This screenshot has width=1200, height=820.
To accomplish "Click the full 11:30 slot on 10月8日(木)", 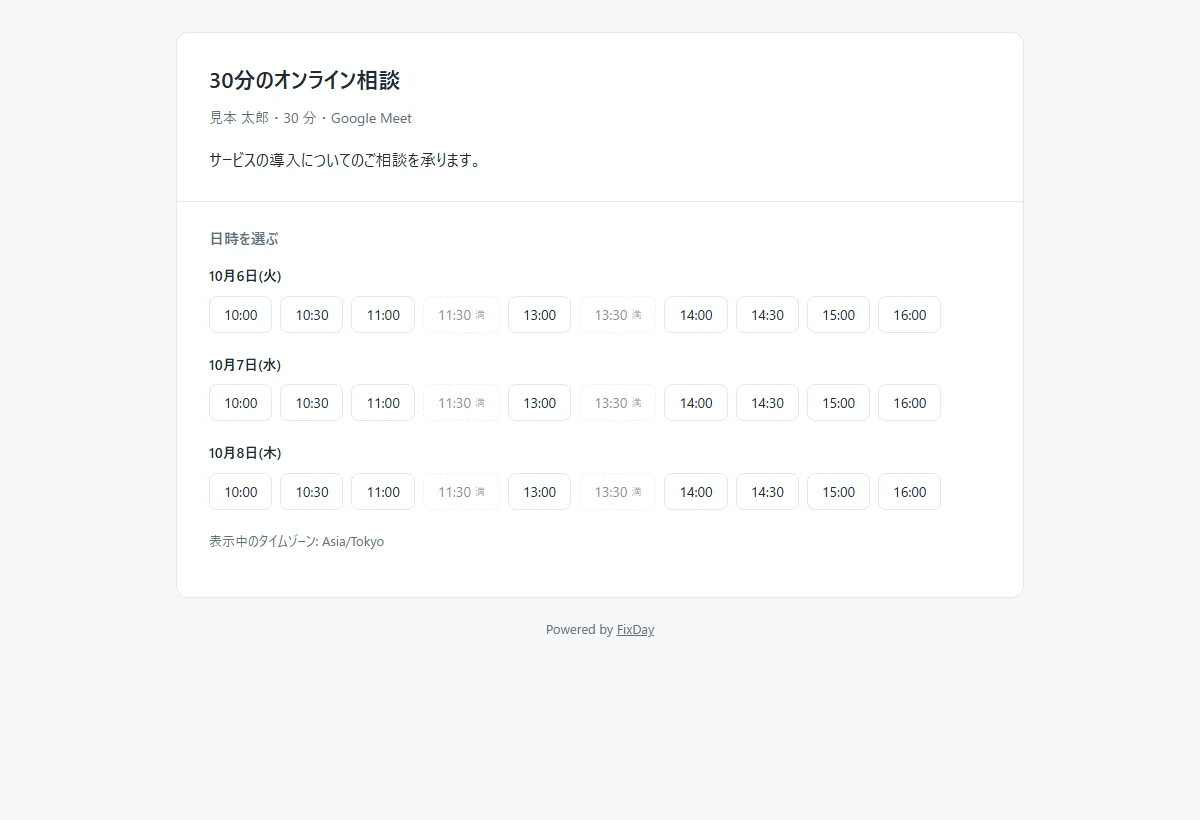I will pos(461,492).
